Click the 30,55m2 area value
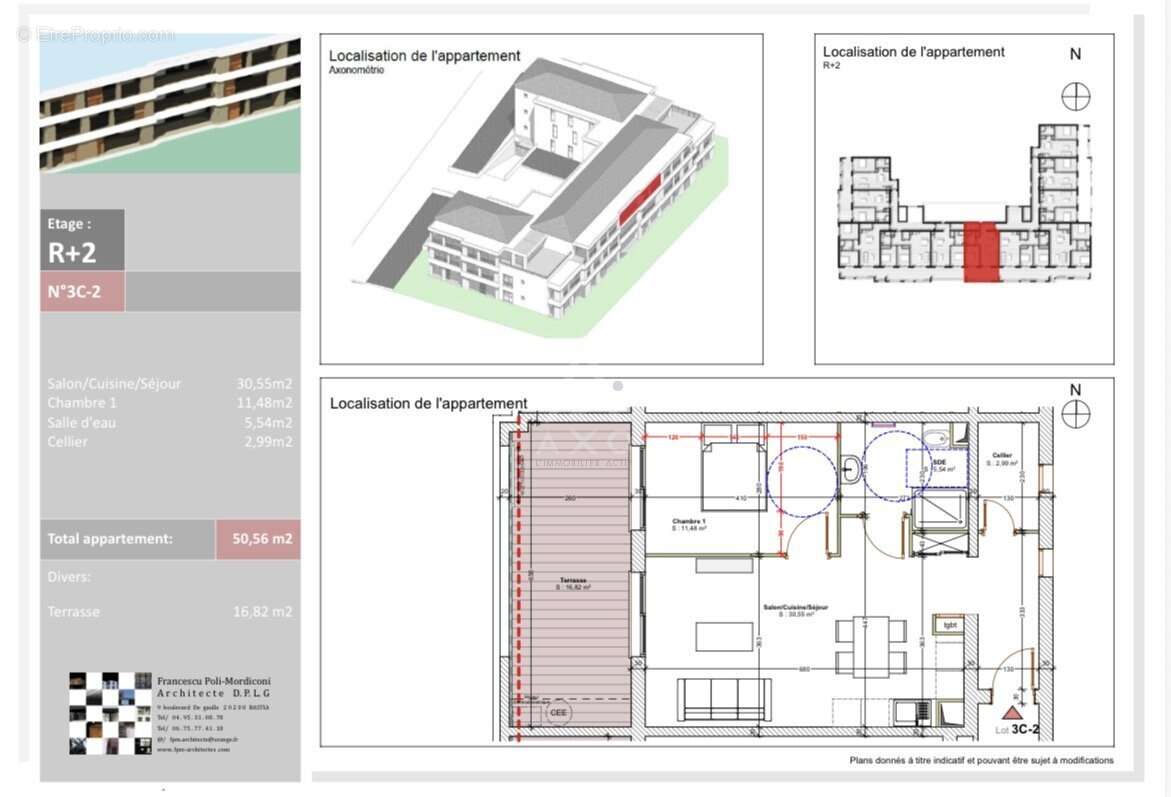Viewport: 1171px width, 797px height. coord(264,383)
